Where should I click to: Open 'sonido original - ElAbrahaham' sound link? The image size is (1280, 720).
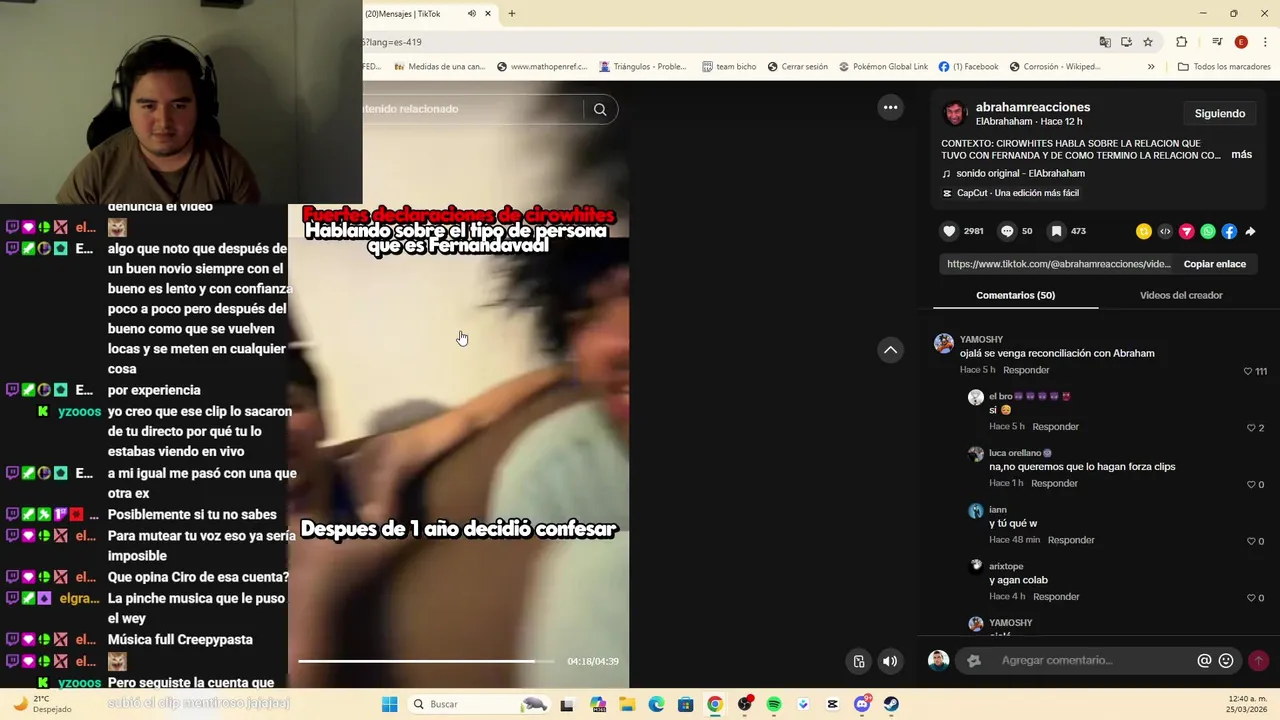pos(1020,174)
